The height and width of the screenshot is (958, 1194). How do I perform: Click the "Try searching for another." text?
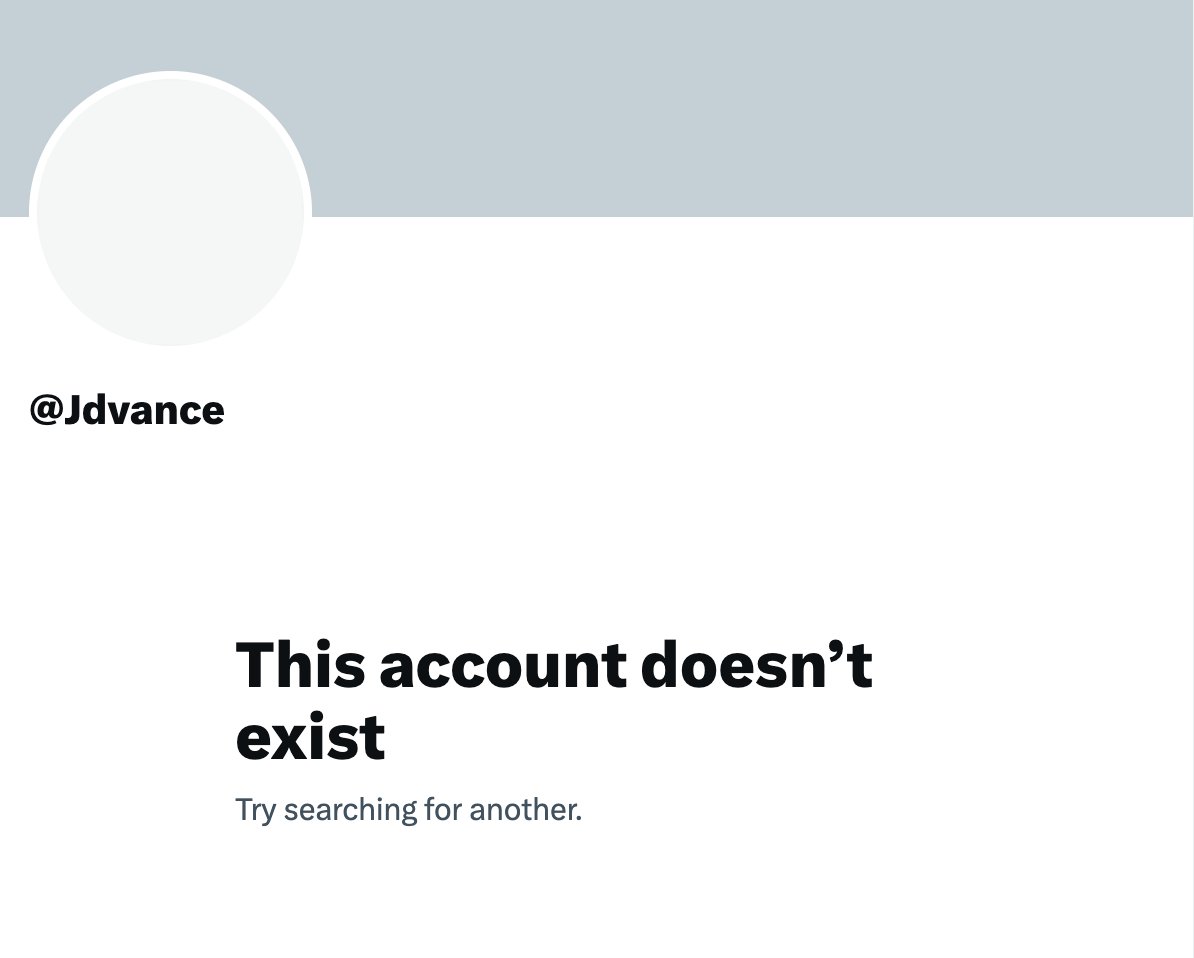pos(408,810)
